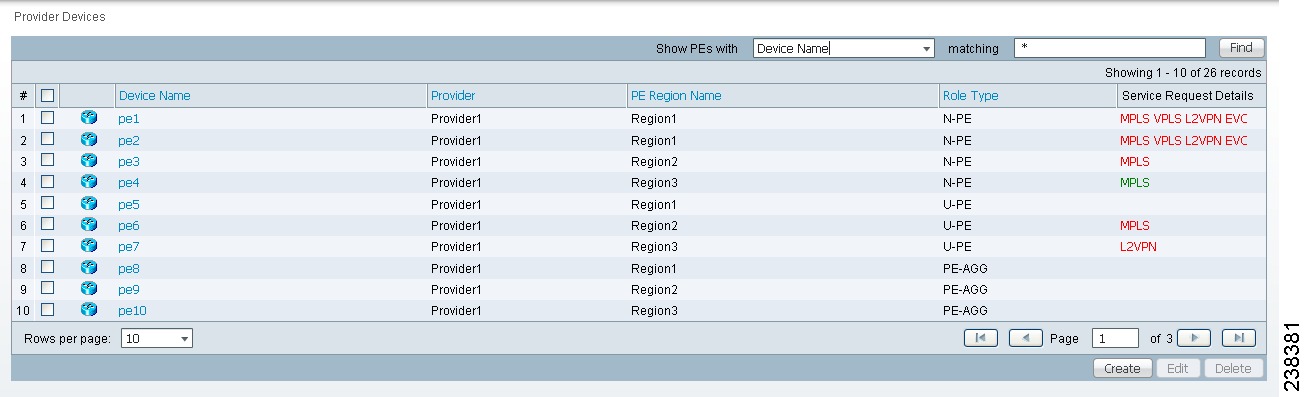The height and width of the screenshot is (397, 1306).
Task: Click the Create button
Action: click(1122, 369)
